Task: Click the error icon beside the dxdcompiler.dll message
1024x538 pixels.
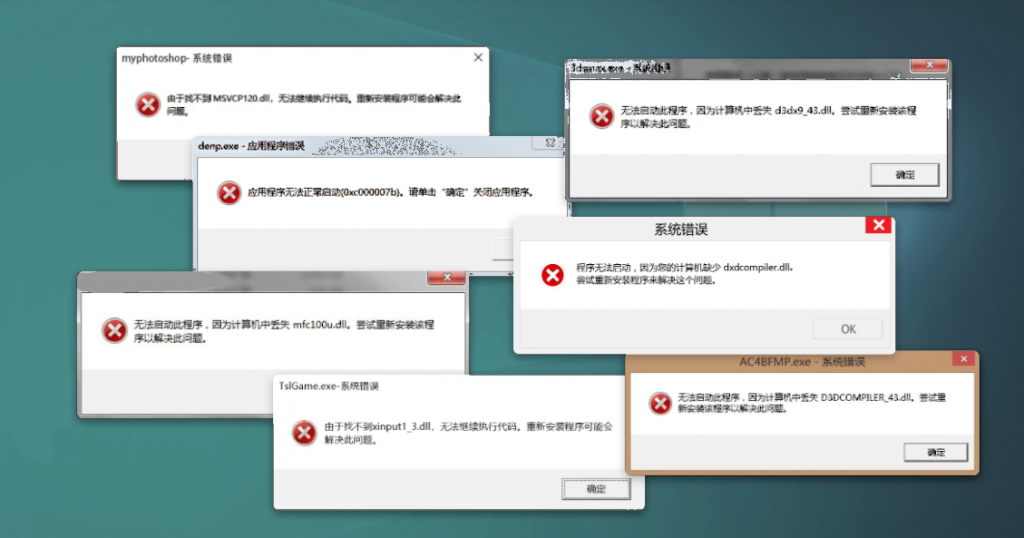Action: pos(552,274)
